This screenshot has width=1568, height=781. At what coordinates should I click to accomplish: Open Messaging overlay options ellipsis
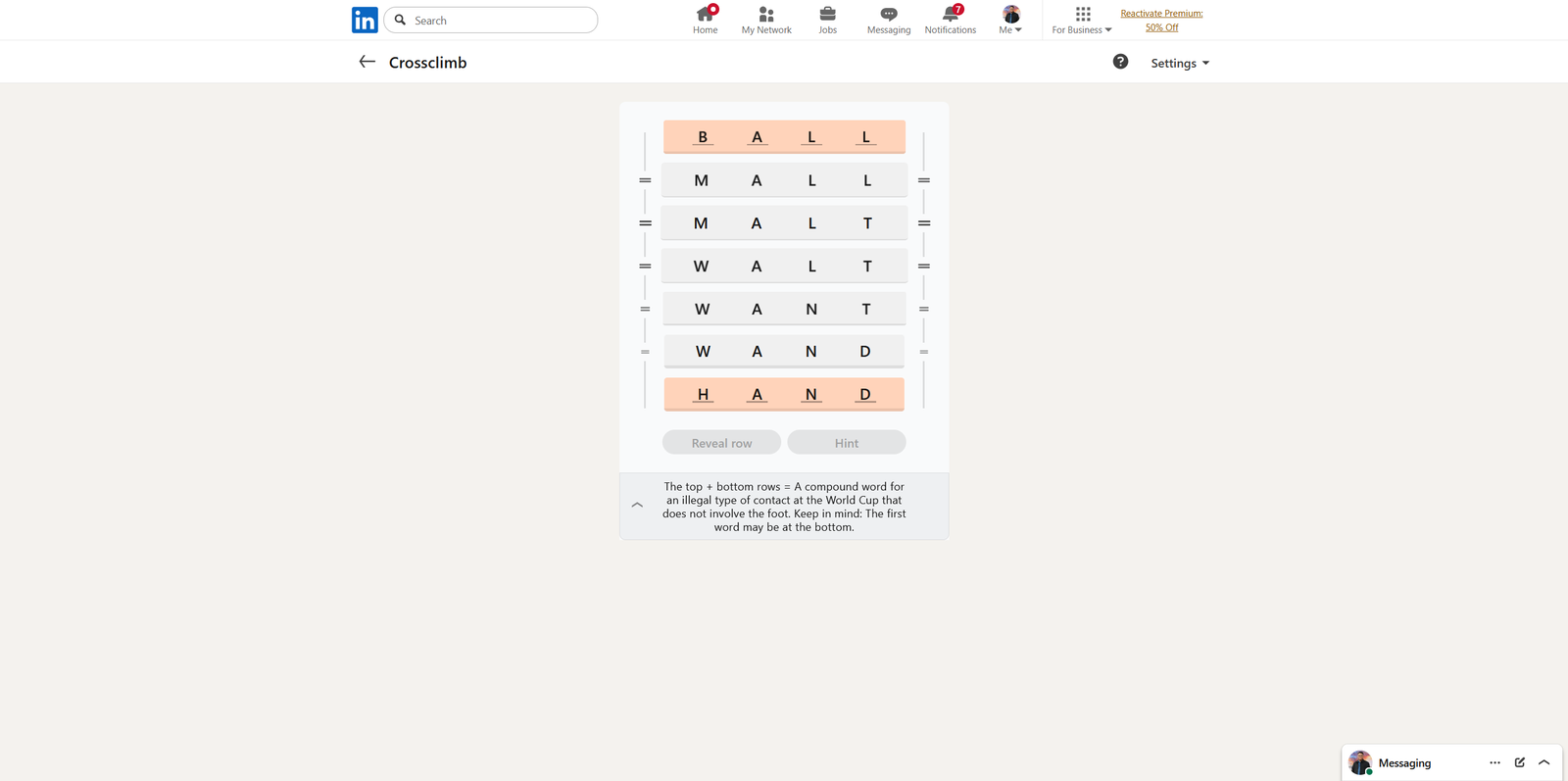coord(1494,762)
